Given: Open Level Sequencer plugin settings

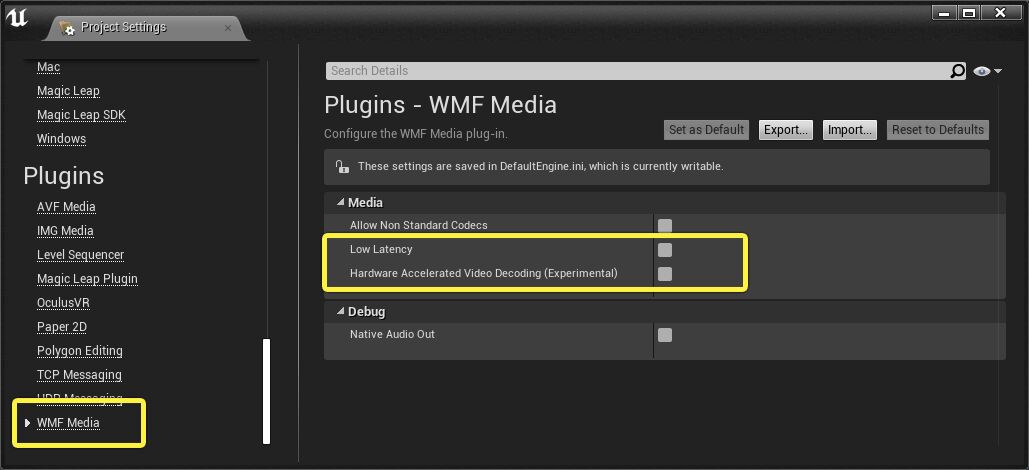Looking at the screenshot, I should pyautogui.click(x=81, y=255).
